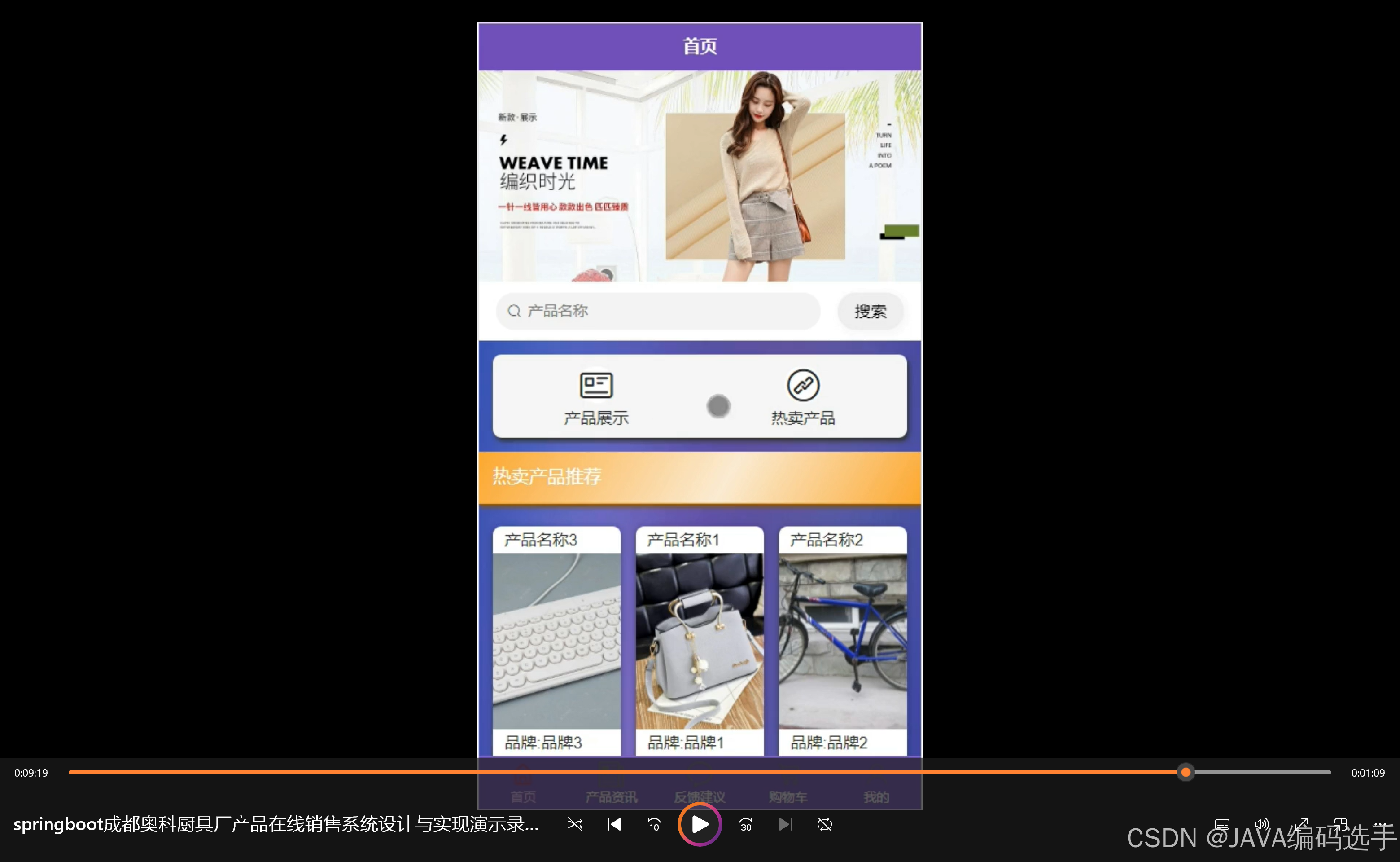Skip to the next track
Image resolution: width=1400 pixels, height=862 pixels.
pyautogui.click(x=785, y=824)
